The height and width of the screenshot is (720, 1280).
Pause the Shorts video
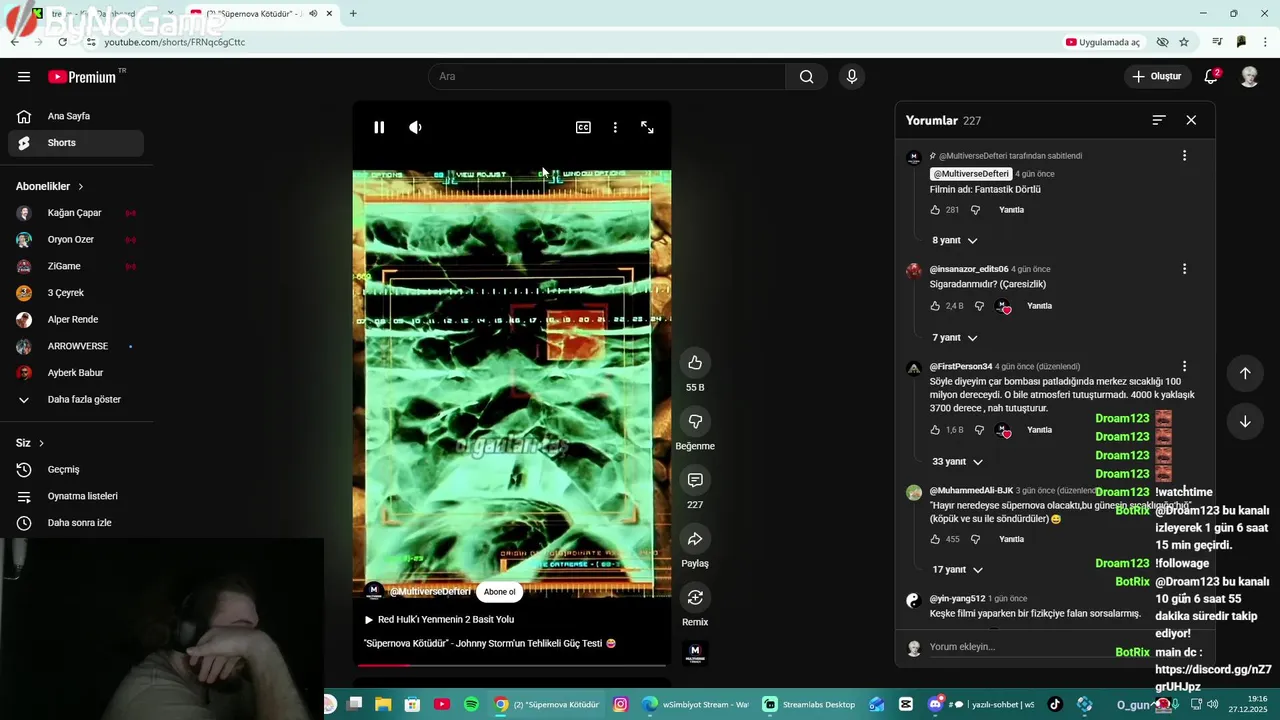(x=379, y=127)
